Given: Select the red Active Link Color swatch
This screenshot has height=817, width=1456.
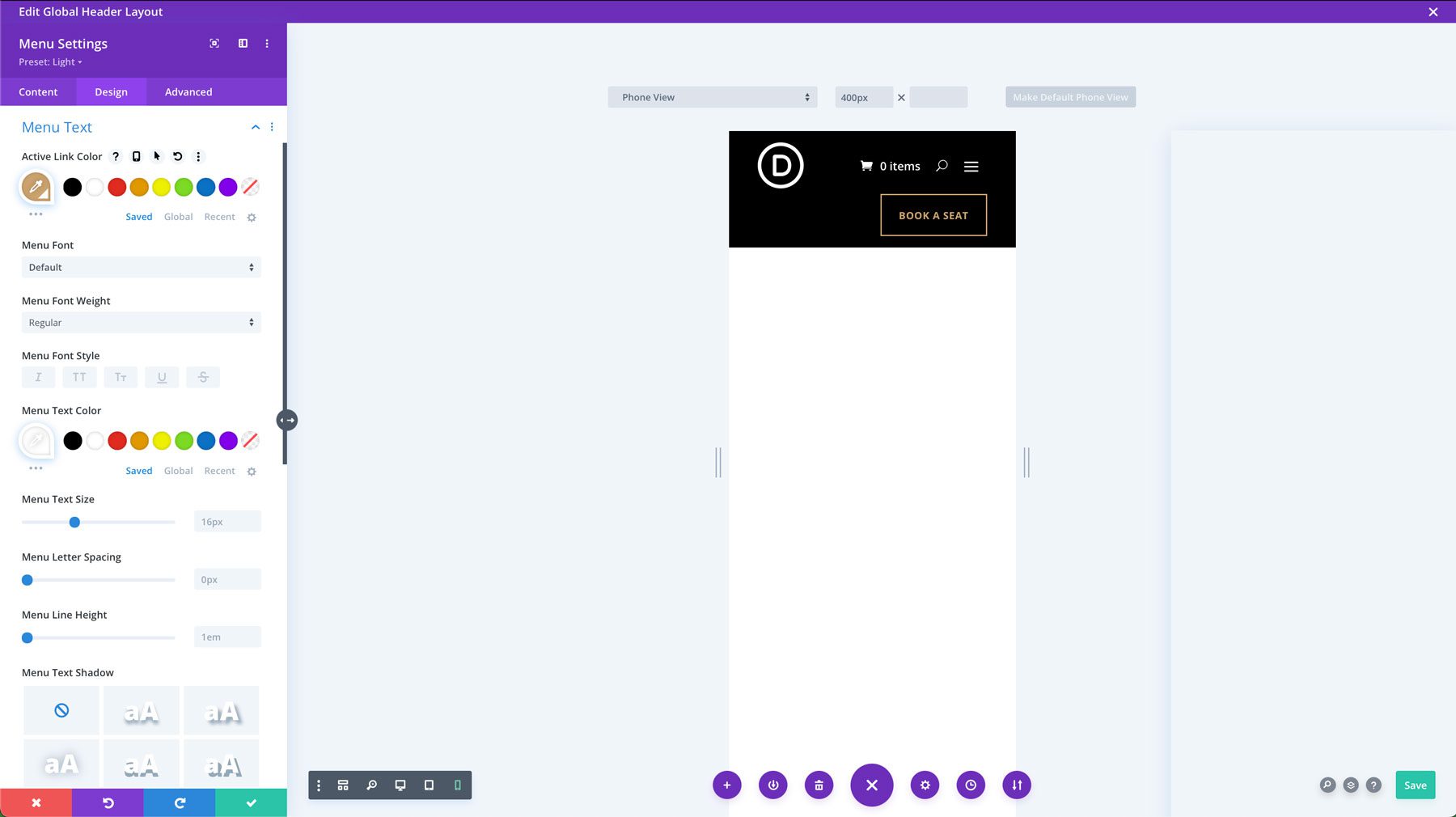Looking at the screenshot, I should coord(116,187).
